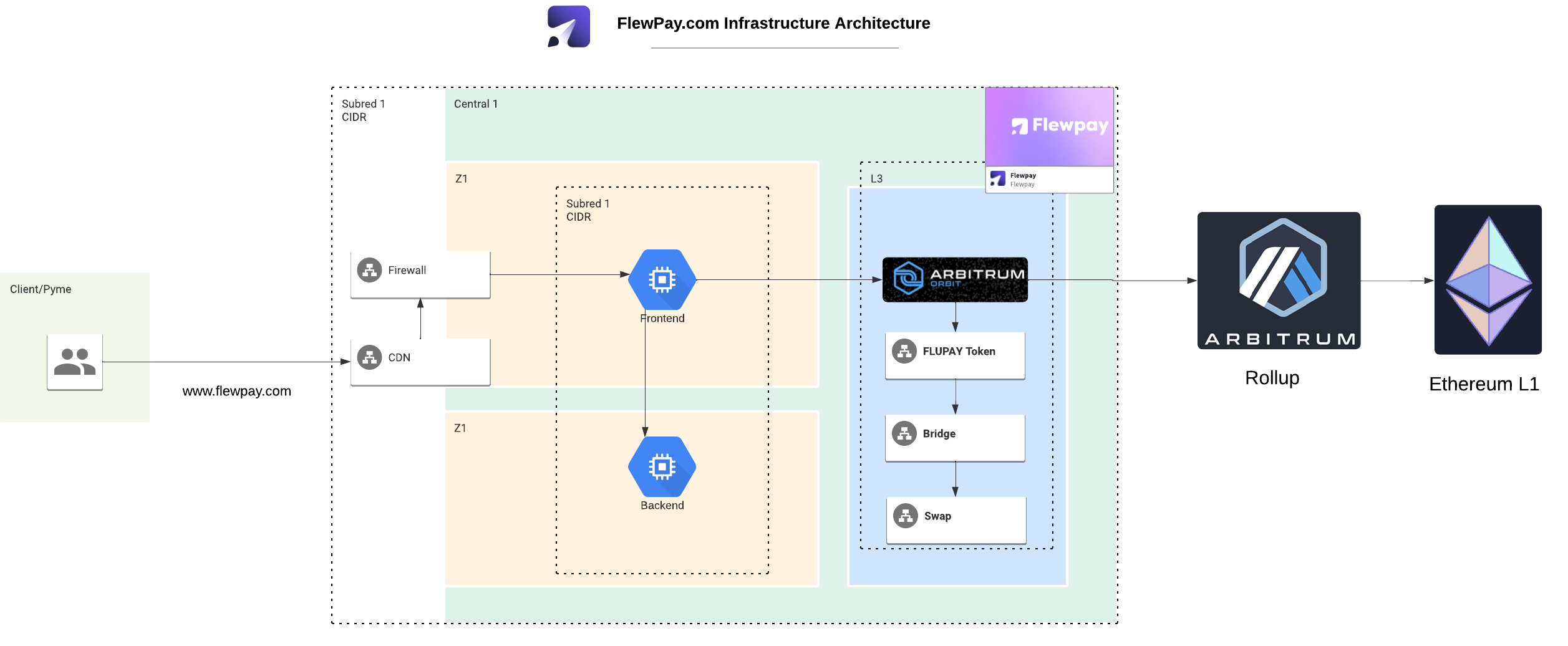1568x646 pixels.
Task: Click the gray icon in the Bridge node
Action: [904, 433]
